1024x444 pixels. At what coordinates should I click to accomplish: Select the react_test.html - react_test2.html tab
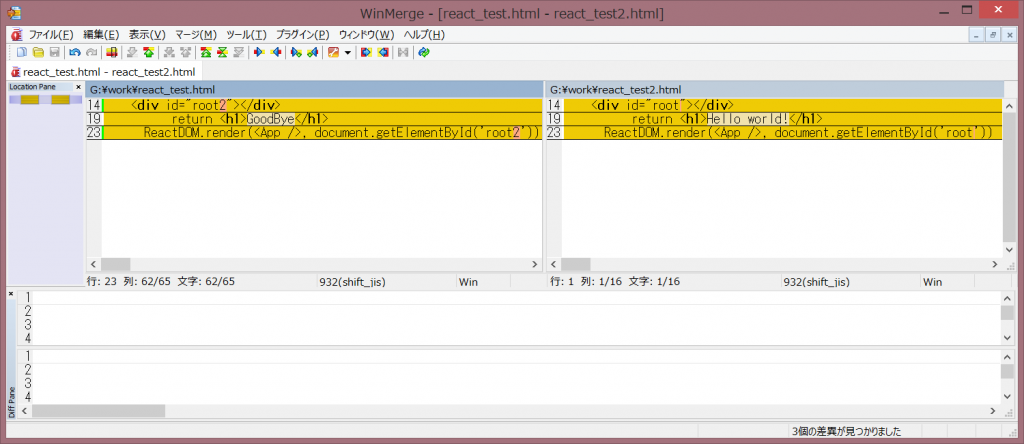click(103, 72)
